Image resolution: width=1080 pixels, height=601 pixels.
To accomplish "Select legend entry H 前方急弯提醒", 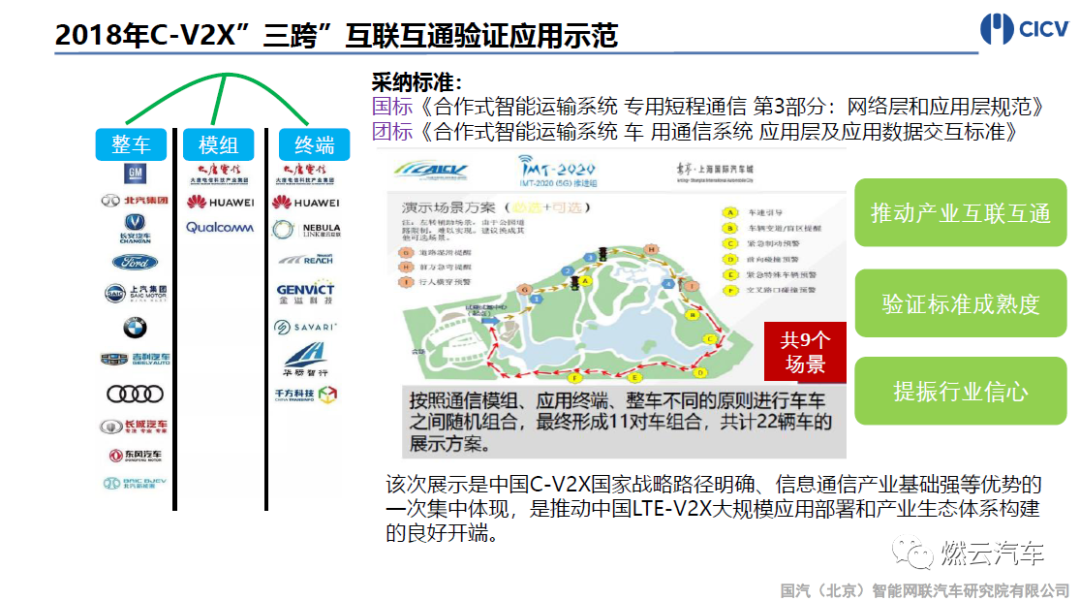I will pyautogui.click(x=435, y=266).
